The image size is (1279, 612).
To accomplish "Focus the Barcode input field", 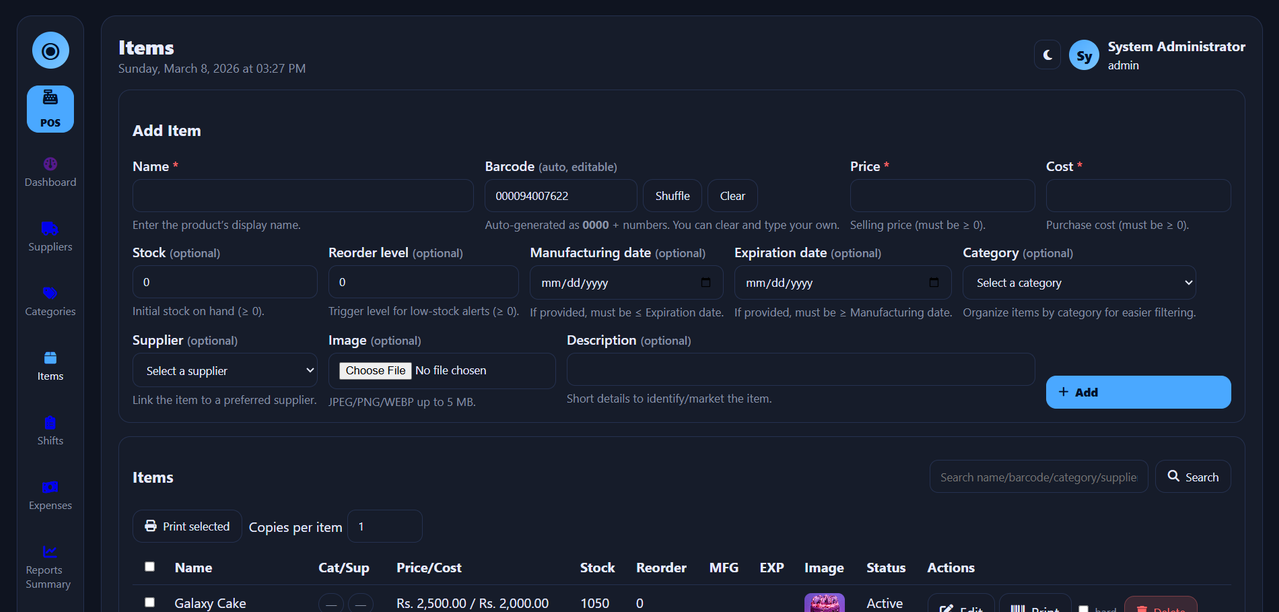I will pyautogui.click(x=561, y=196).
